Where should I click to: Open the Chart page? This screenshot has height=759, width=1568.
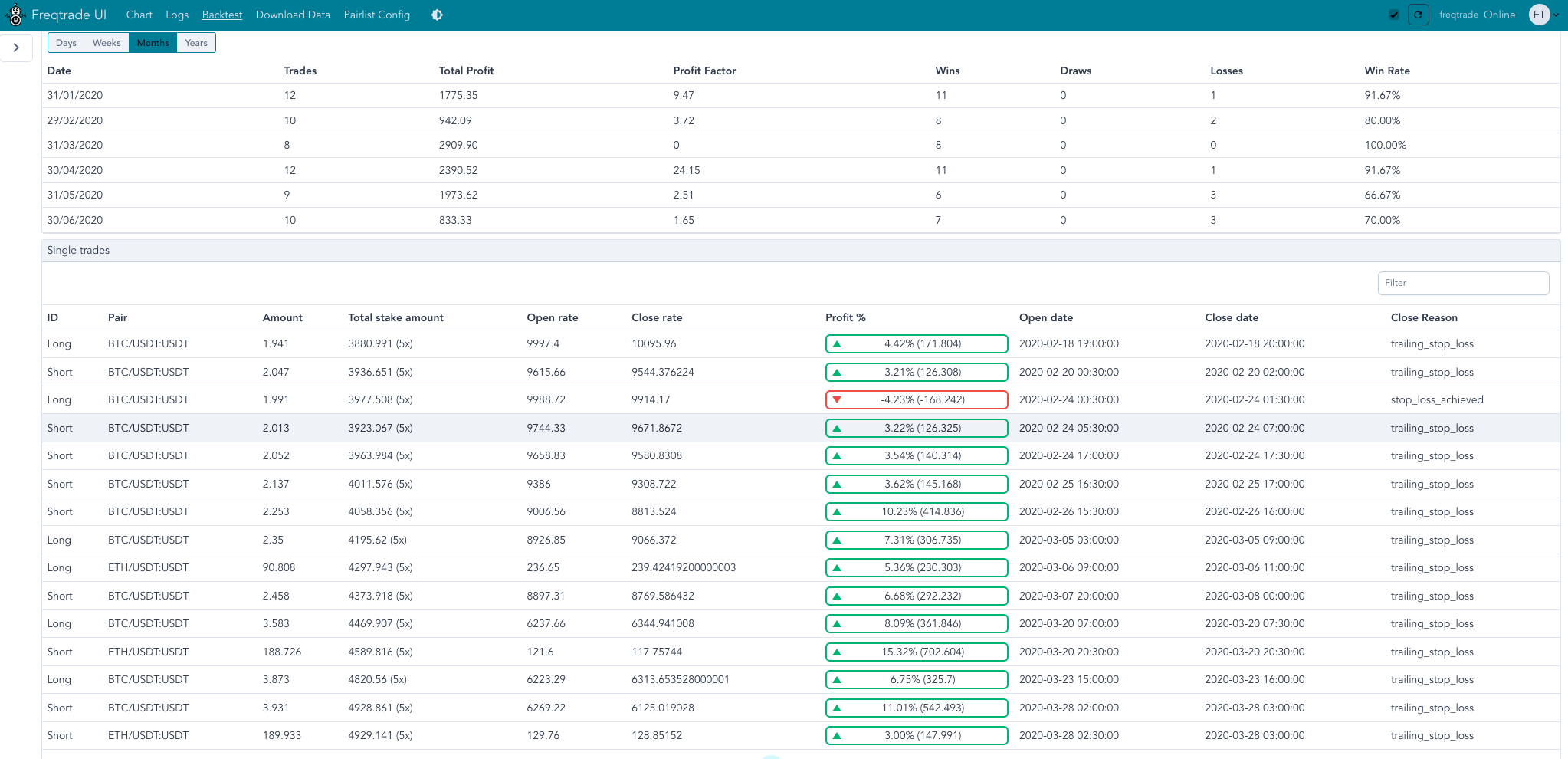point(139,15)
